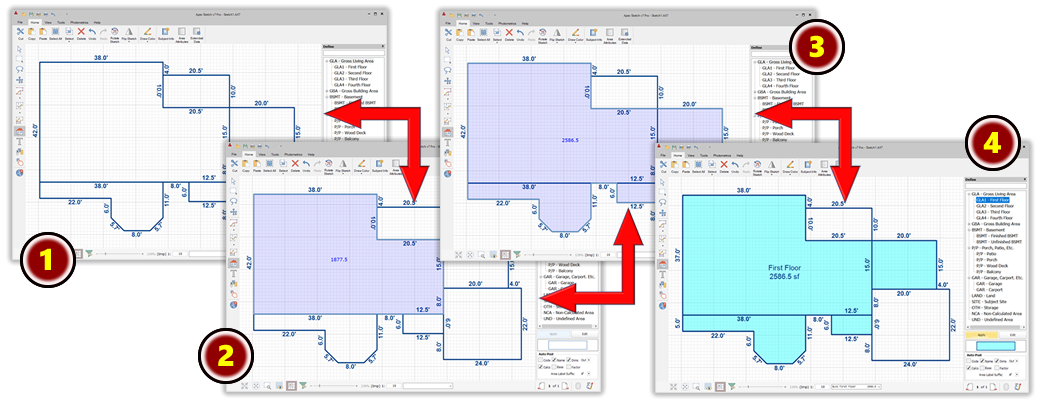Toggle the Factor checkbox in the 1877.5 sketch window
The image size is (1040, 400).
tap(568, 367)
